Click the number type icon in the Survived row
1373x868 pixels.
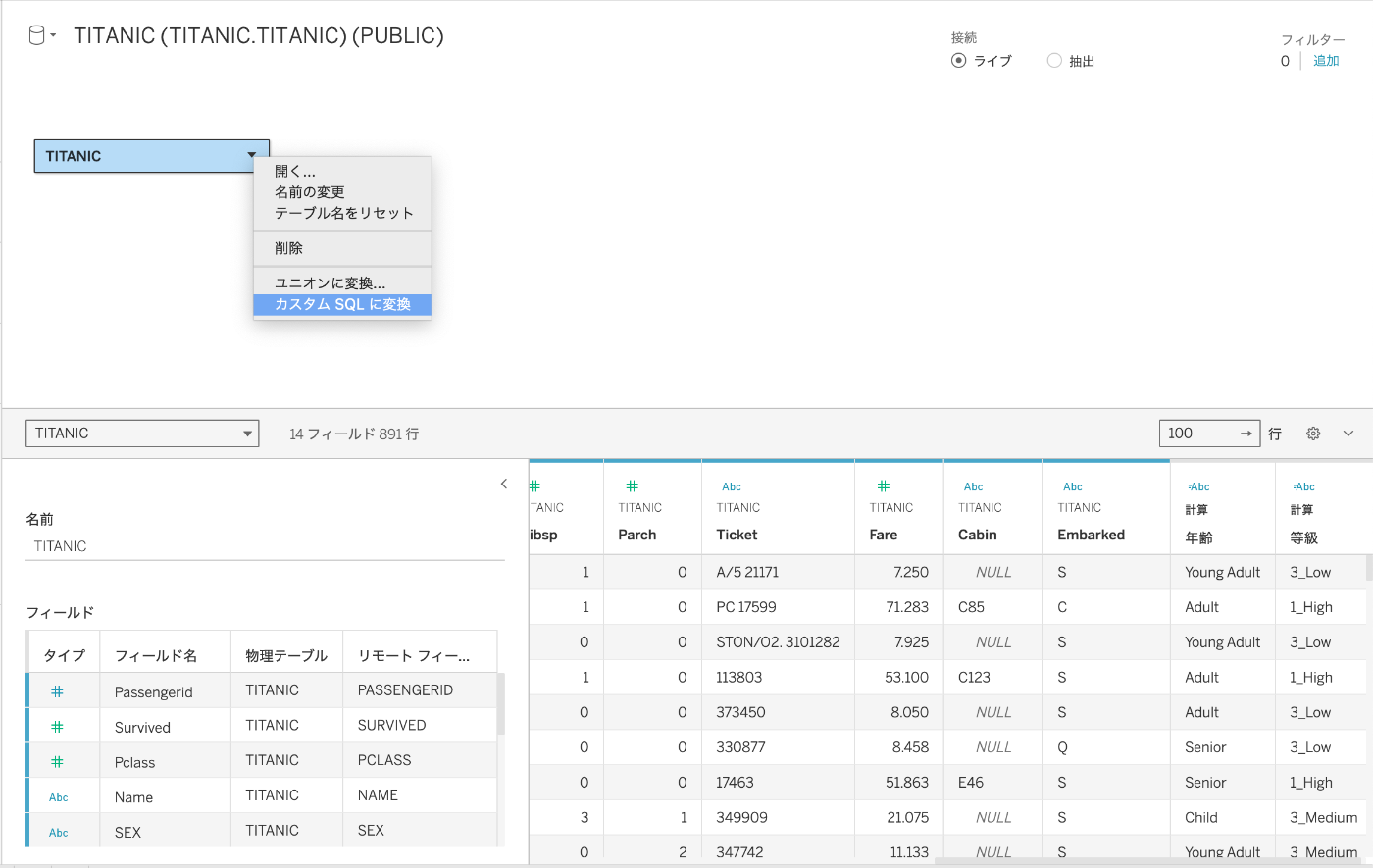pyautogui.click(x=57, y=727)
